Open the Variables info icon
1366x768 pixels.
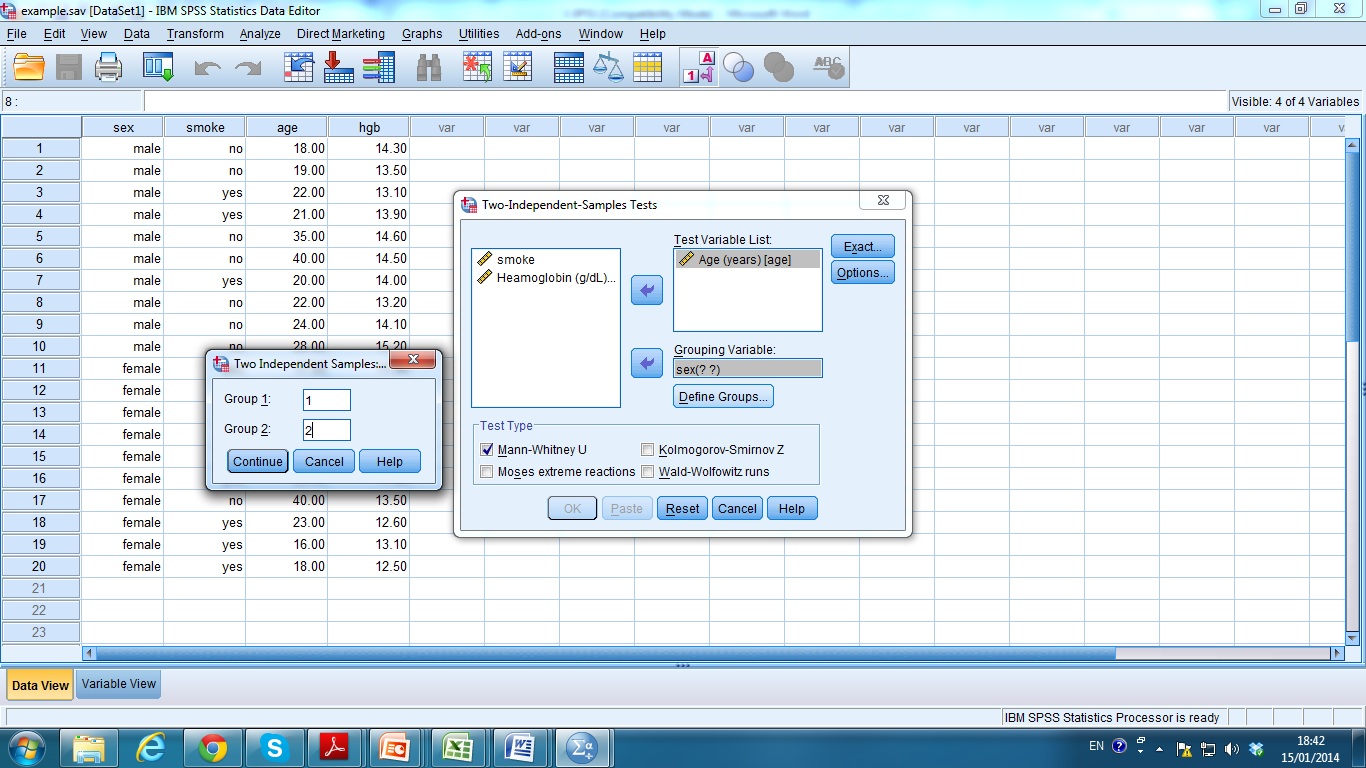click(x=379, y=67)
